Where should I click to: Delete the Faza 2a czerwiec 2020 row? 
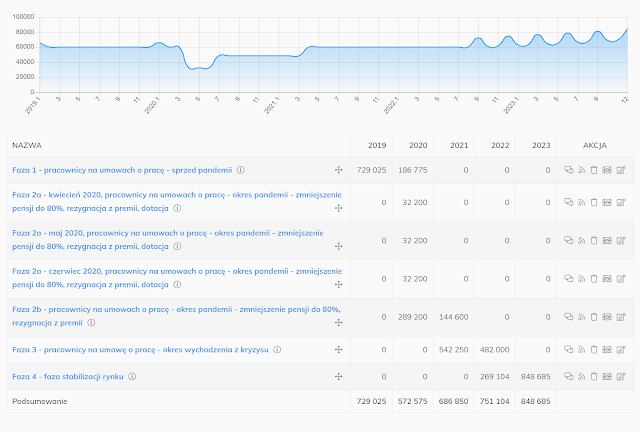pyautogui.click(x=594, y=278)
